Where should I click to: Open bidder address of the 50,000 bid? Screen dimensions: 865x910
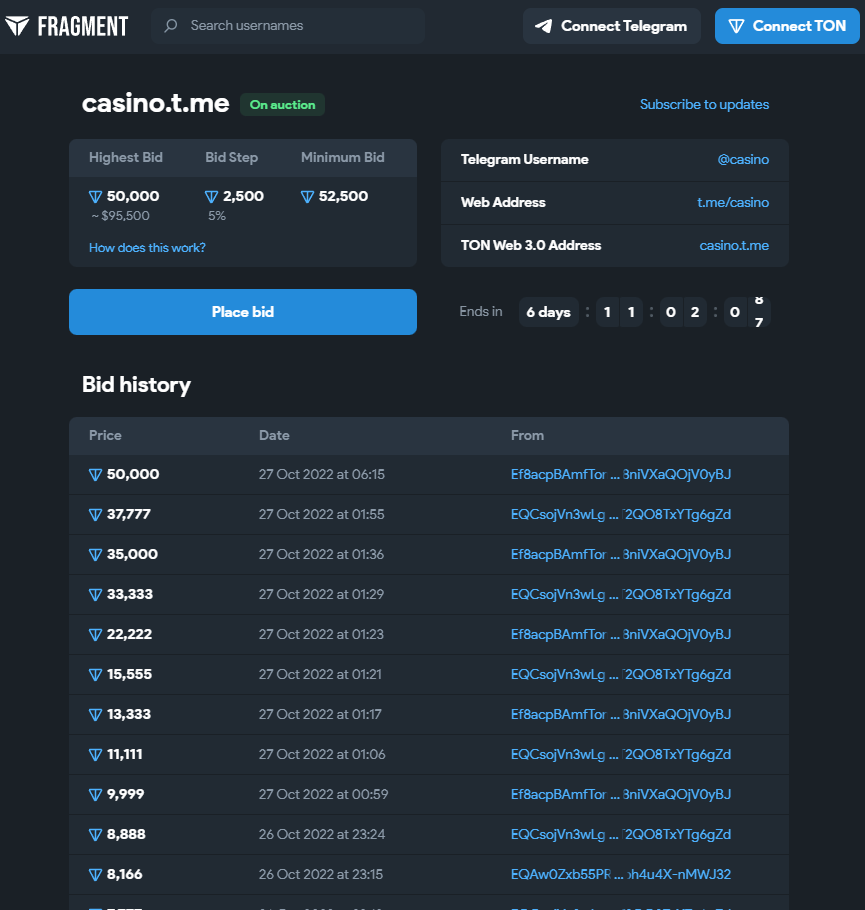[x=621, y=475]
